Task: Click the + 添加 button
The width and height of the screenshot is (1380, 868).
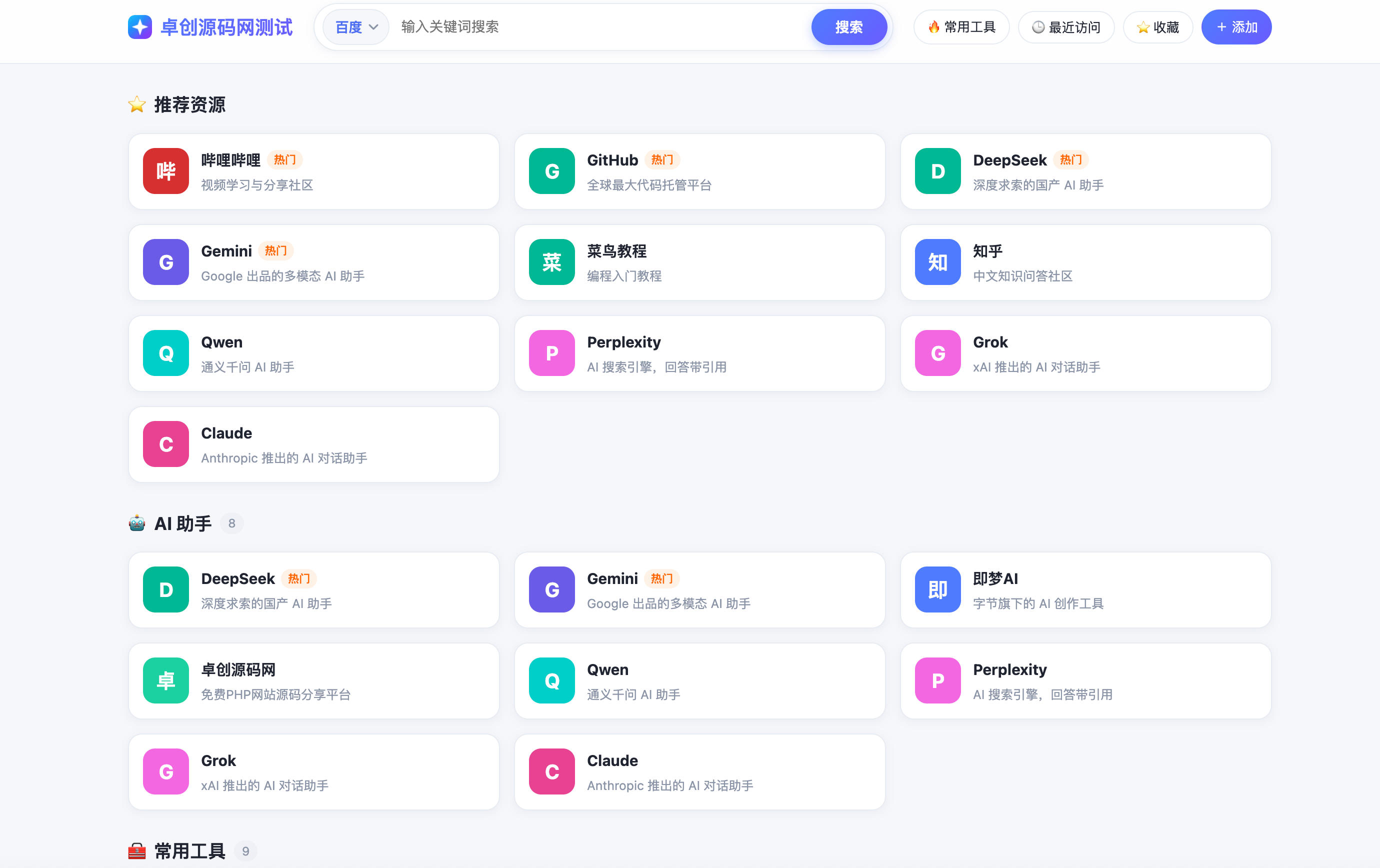Action: click(1236, 27)
